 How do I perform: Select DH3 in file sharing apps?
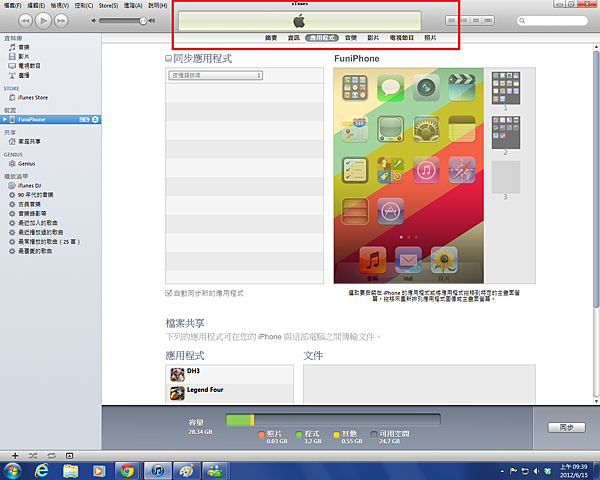click(230, 374)
